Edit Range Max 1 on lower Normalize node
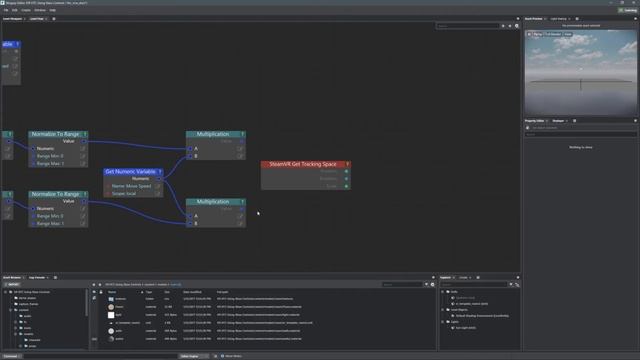Viewport: 640px width, 360px height. point(83,224)
